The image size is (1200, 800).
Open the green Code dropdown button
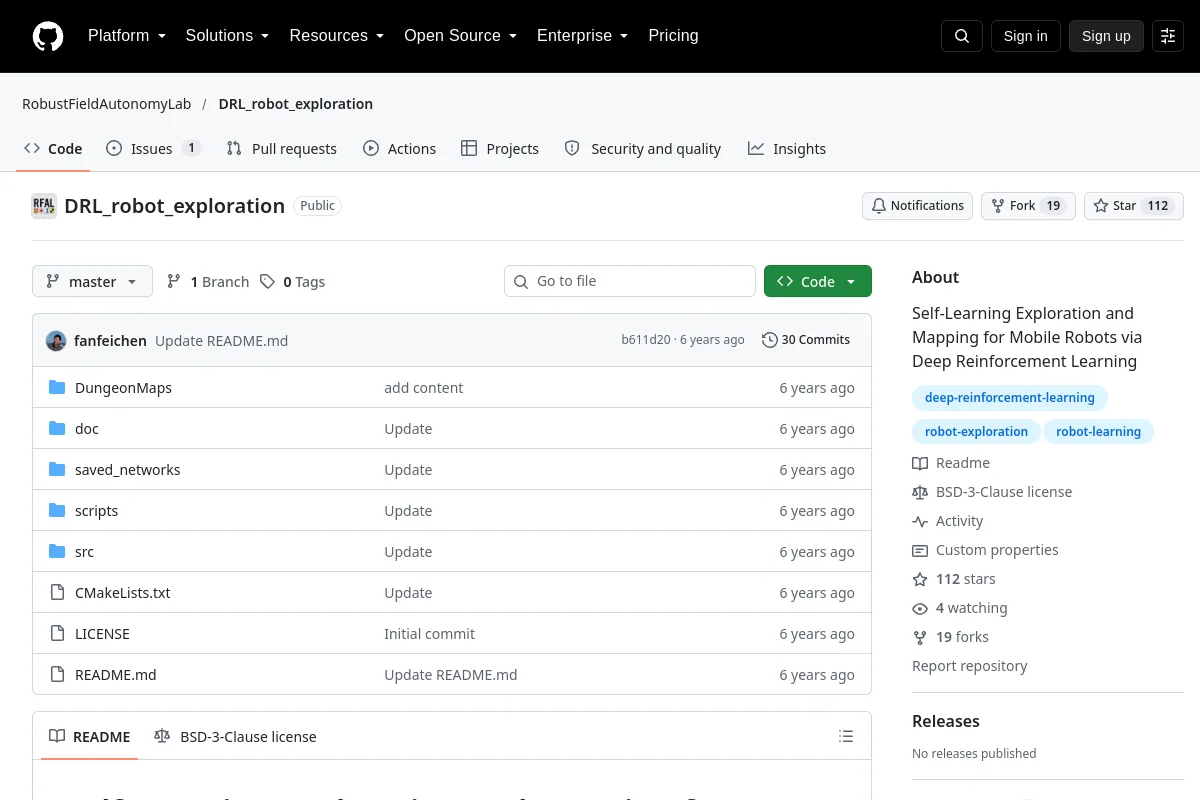click(818, 282)
